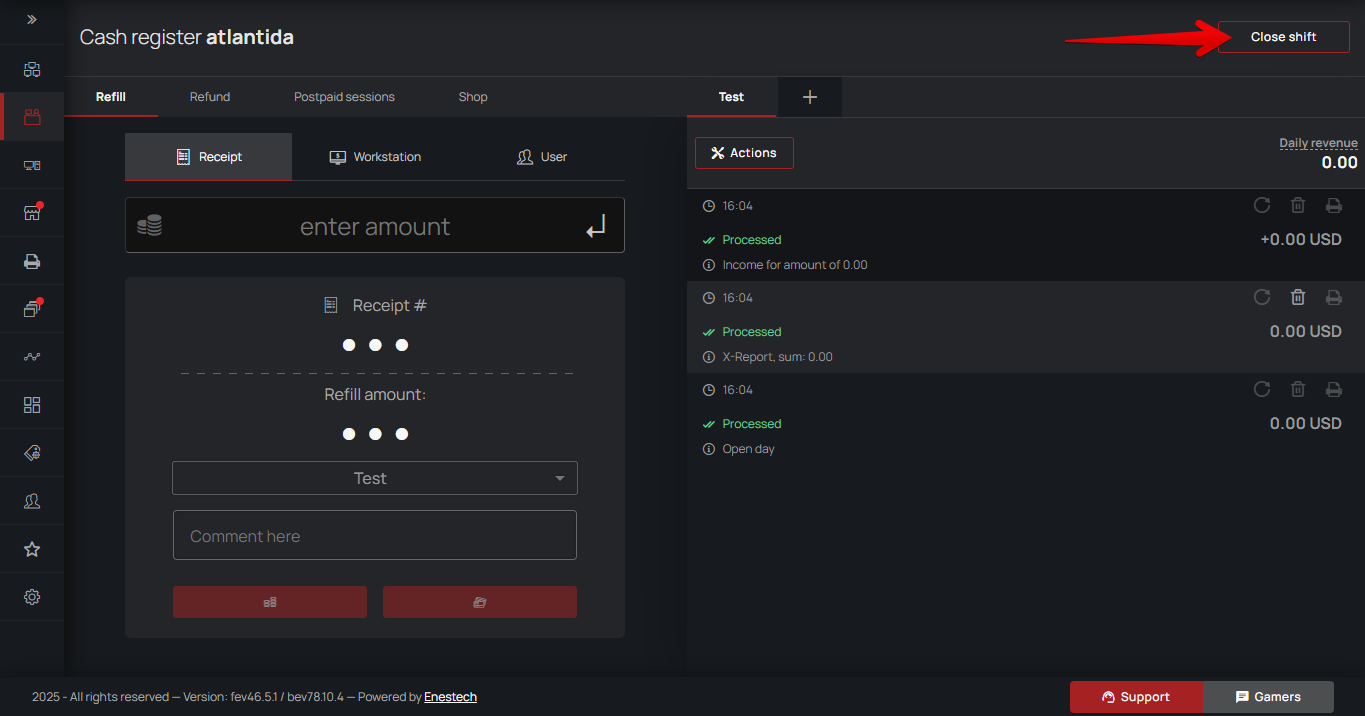Switch to the Postpaid sessions tab
Viewport: 1365px width, 716px height.
point(344,97)
